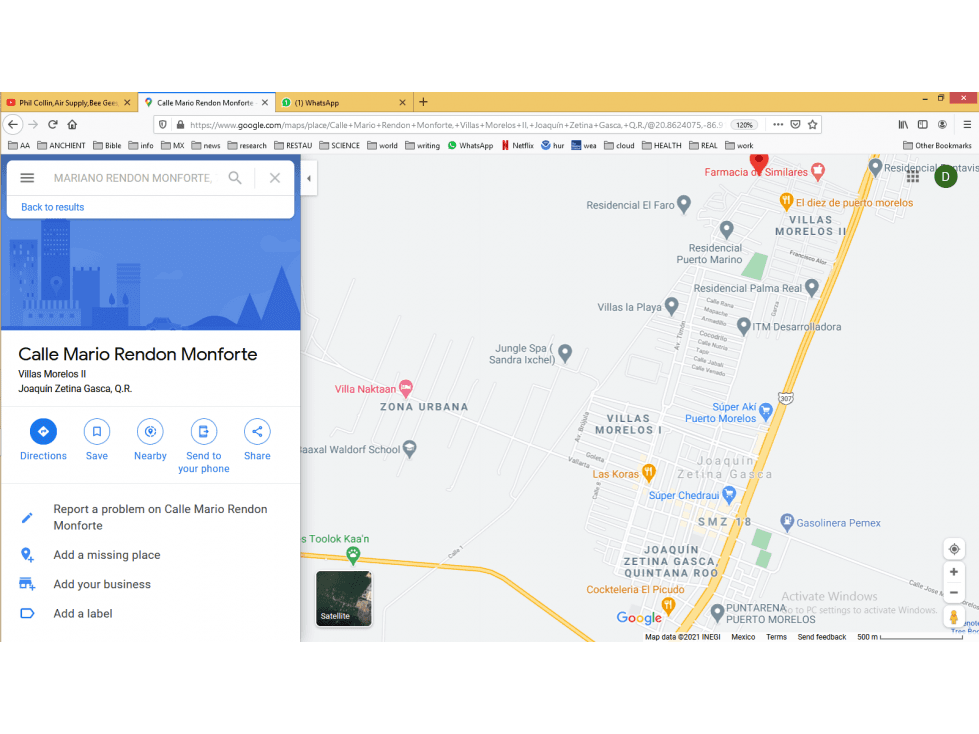The width and height of the screenshot is (979, 734).
Task: Open the Firefox application menu
Action: tap(967, 125)
